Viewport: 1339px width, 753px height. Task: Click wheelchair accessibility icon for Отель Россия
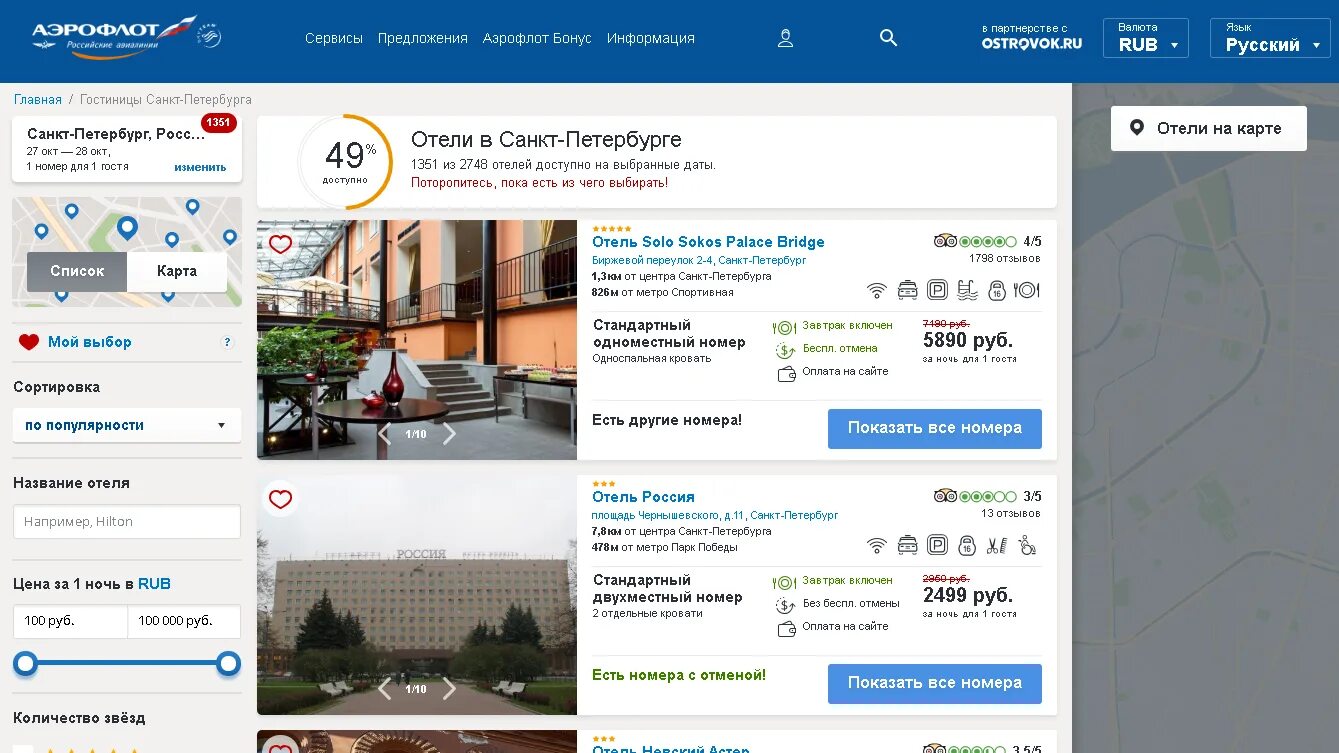click(1027, 545)
